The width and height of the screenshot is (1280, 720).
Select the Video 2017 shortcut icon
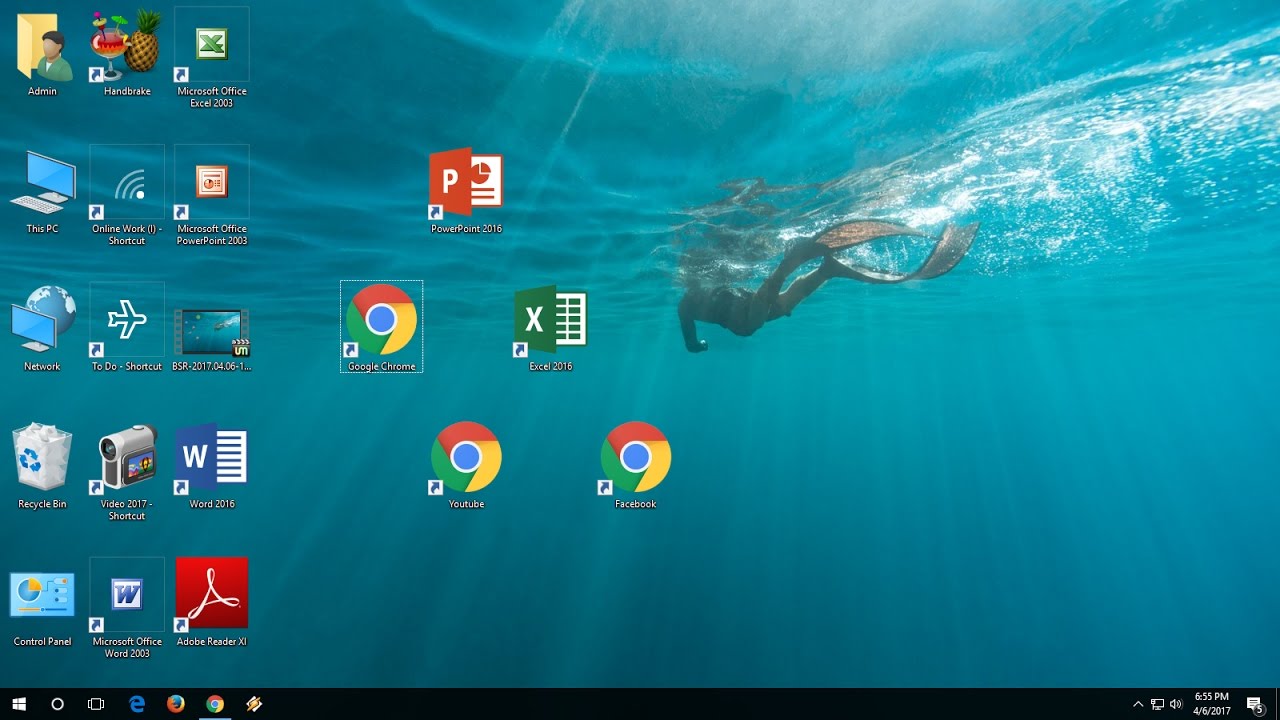(x=127, y=470)
